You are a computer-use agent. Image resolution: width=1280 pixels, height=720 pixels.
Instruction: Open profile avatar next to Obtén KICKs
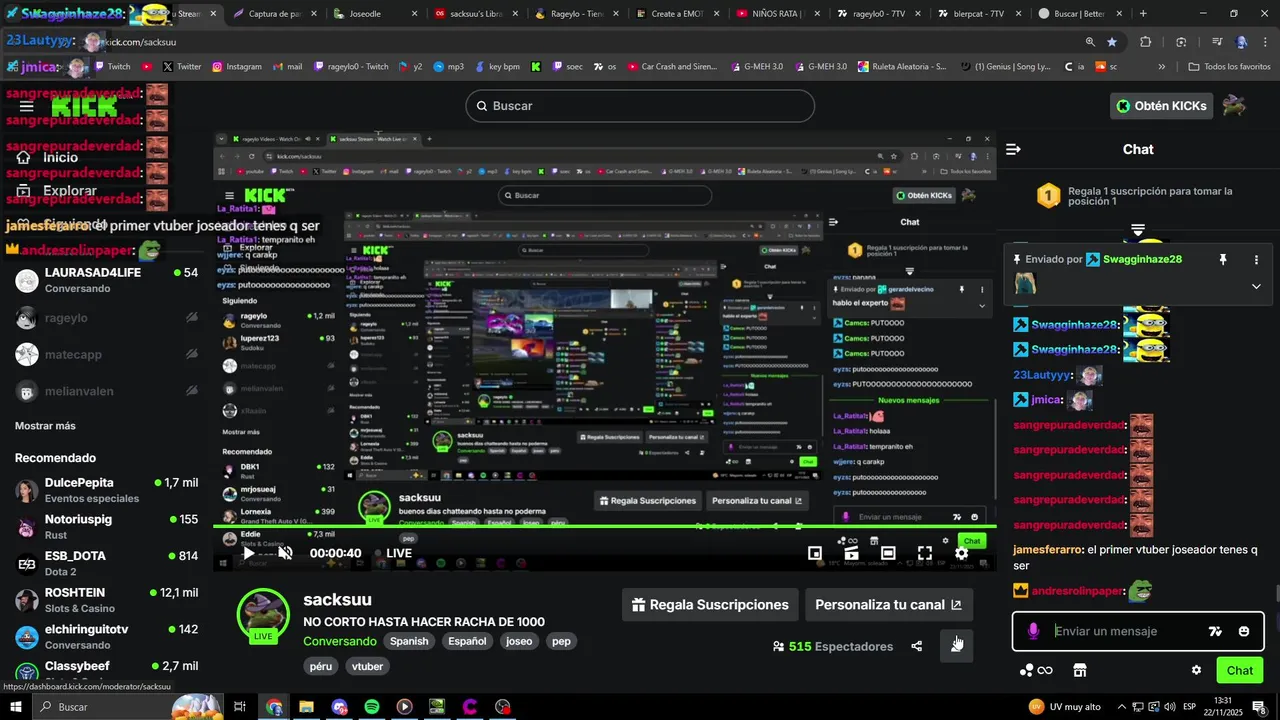point(1234,106)
